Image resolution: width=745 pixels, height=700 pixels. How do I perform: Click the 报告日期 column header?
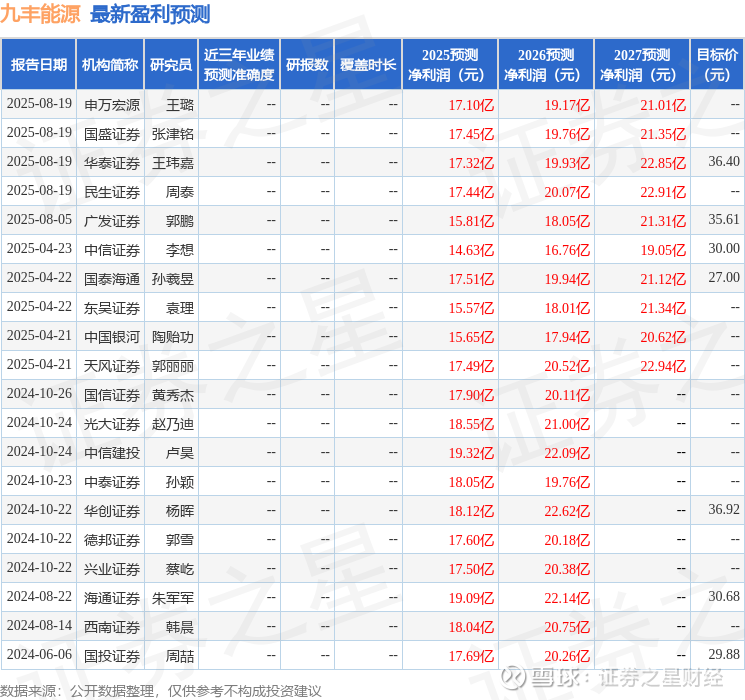(x=38, y=65)
